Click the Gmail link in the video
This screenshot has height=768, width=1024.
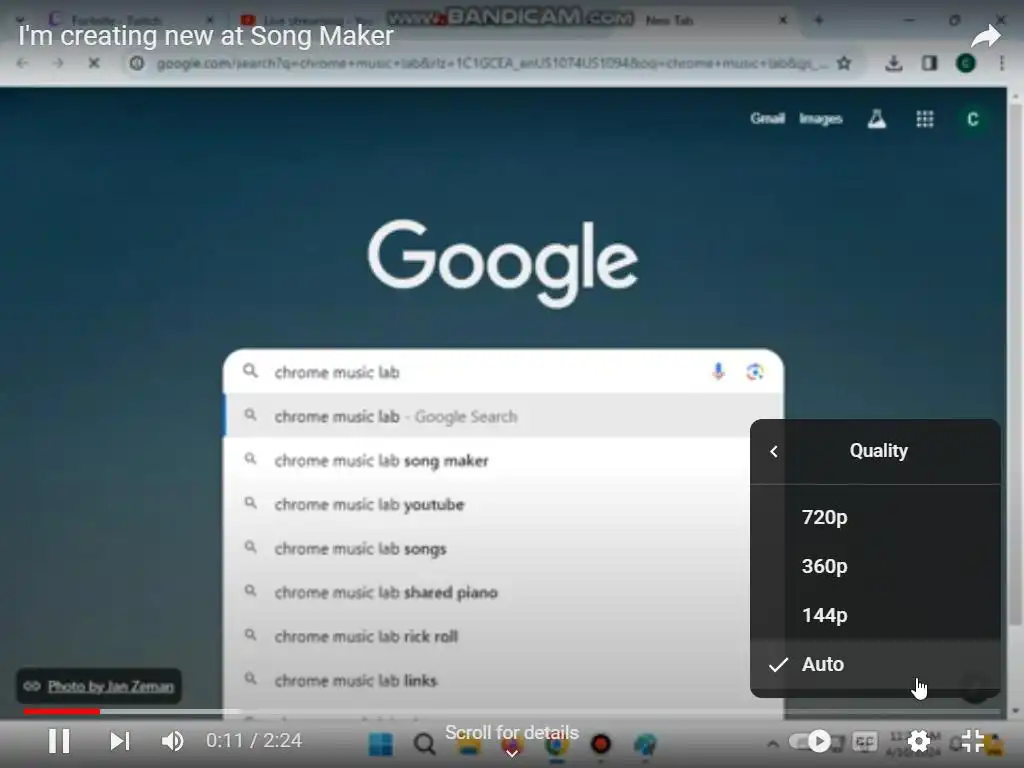[x=767, y=118]
